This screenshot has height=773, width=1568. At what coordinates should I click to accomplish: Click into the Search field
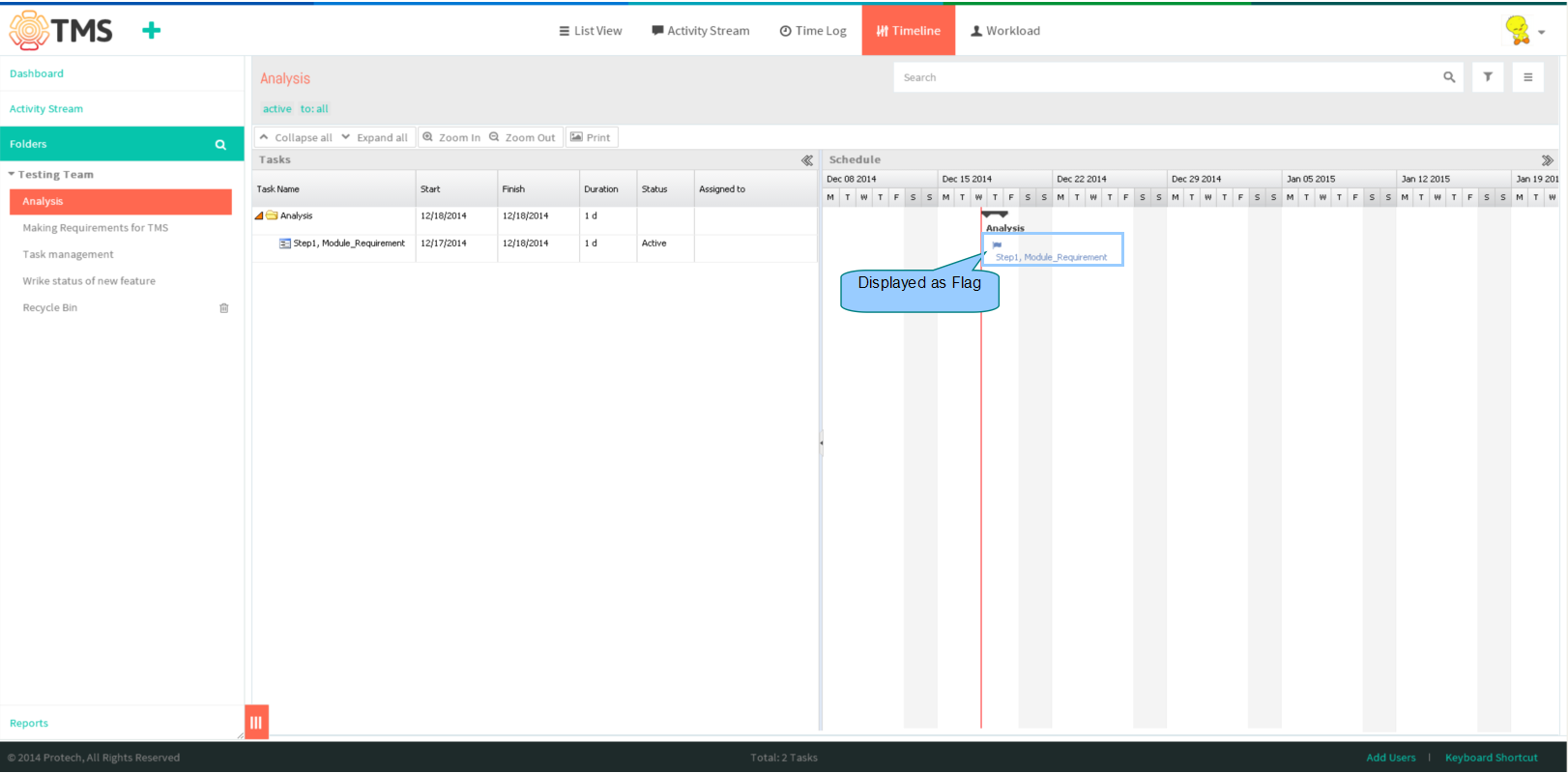1165,77
